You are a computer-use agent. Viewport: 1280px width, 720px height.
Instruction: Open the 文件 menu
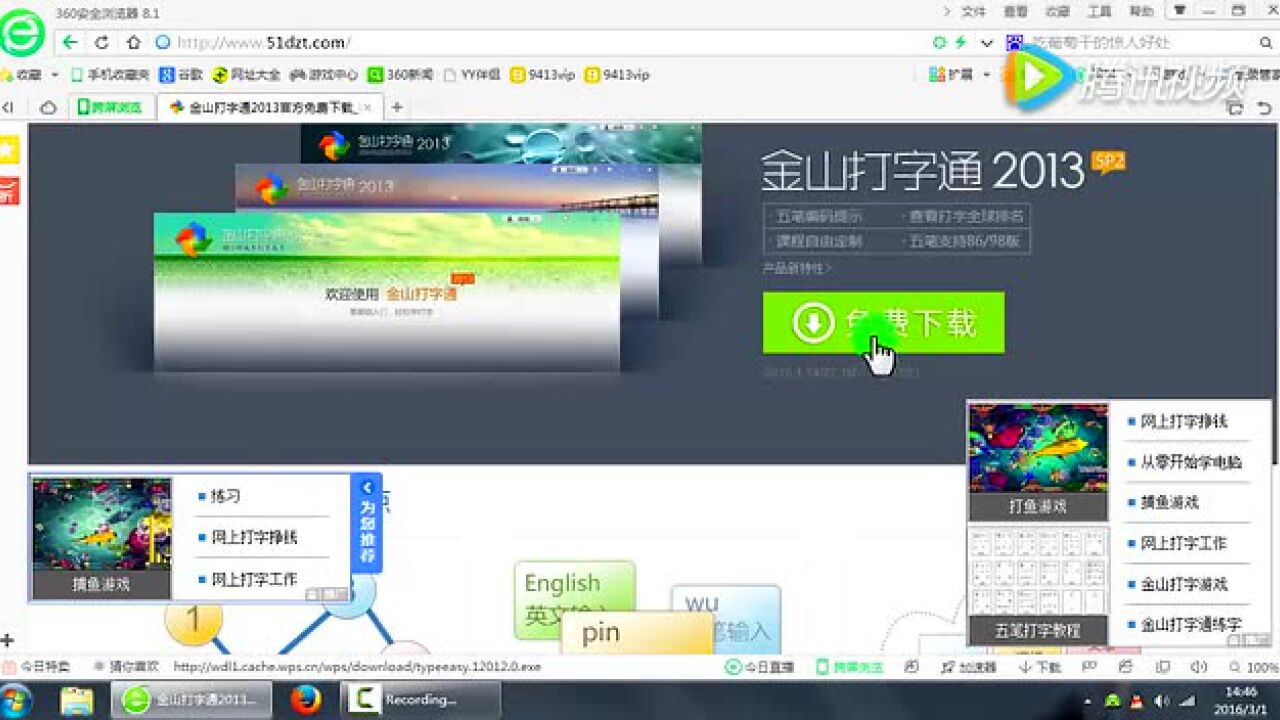click(973, 12)
